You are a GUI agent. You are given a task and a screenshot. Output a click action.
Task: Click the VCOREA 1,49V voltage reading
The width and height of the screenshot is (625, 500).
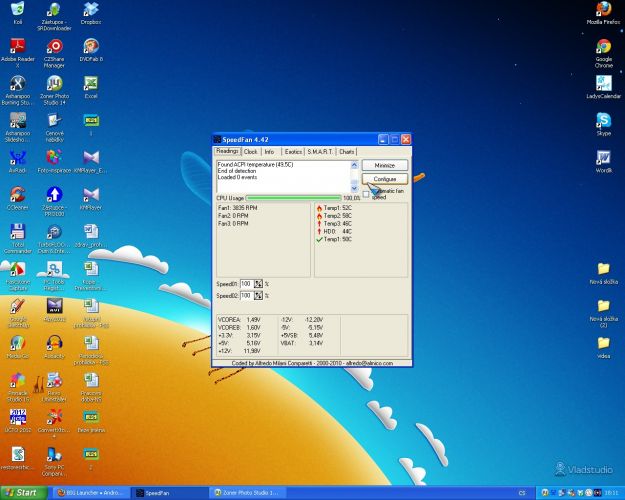click(239, 320)
